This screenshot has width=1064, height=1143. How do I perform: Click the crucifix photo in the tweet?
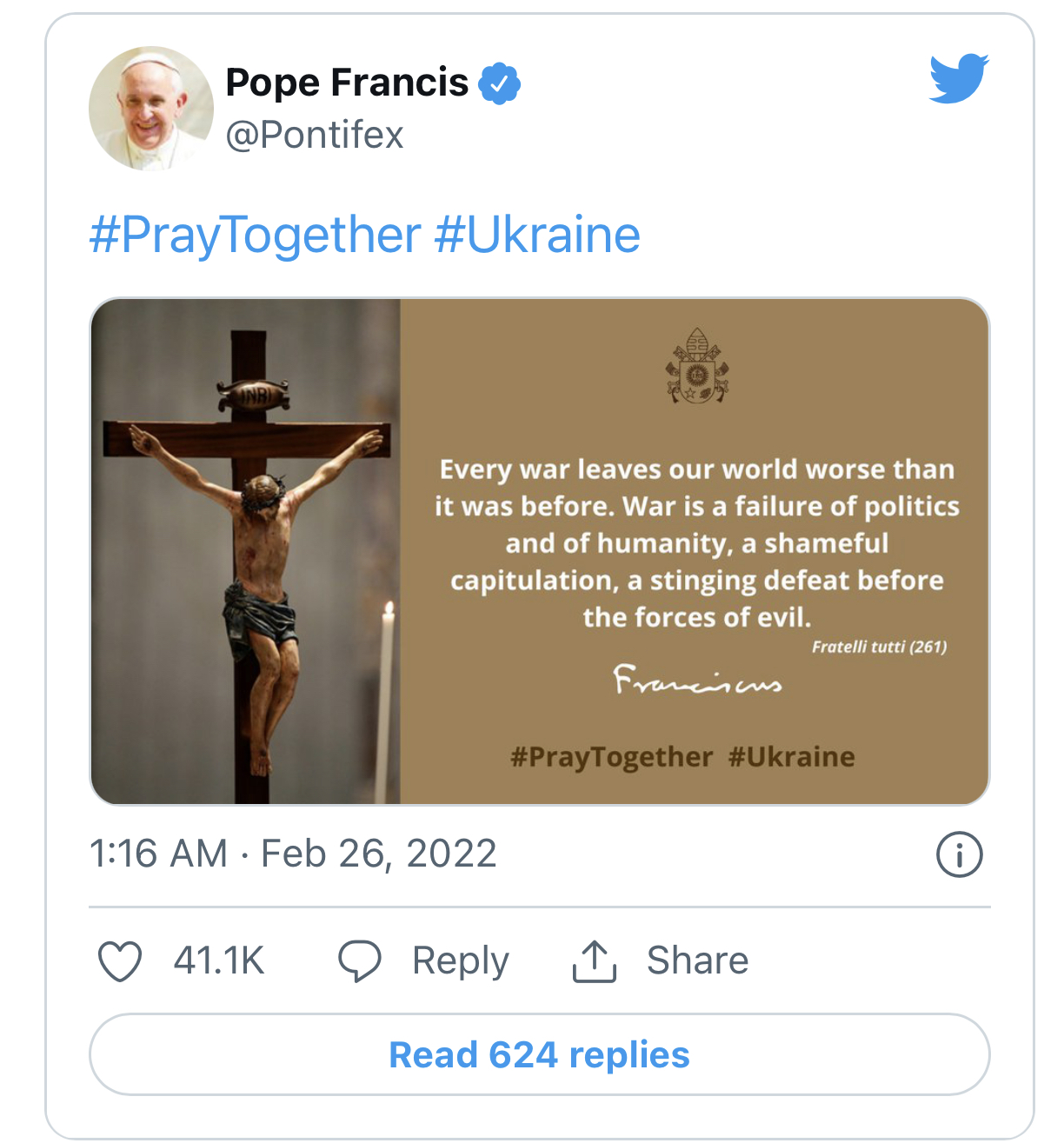(x=246, y=551)
